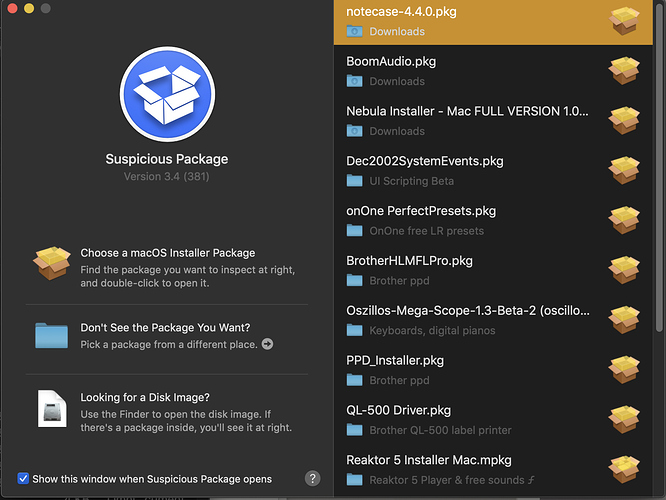This screenshot has height=500, width=666.
Task: Click package icon beside PPD_Installer.pkg
Action: [624, 370]
